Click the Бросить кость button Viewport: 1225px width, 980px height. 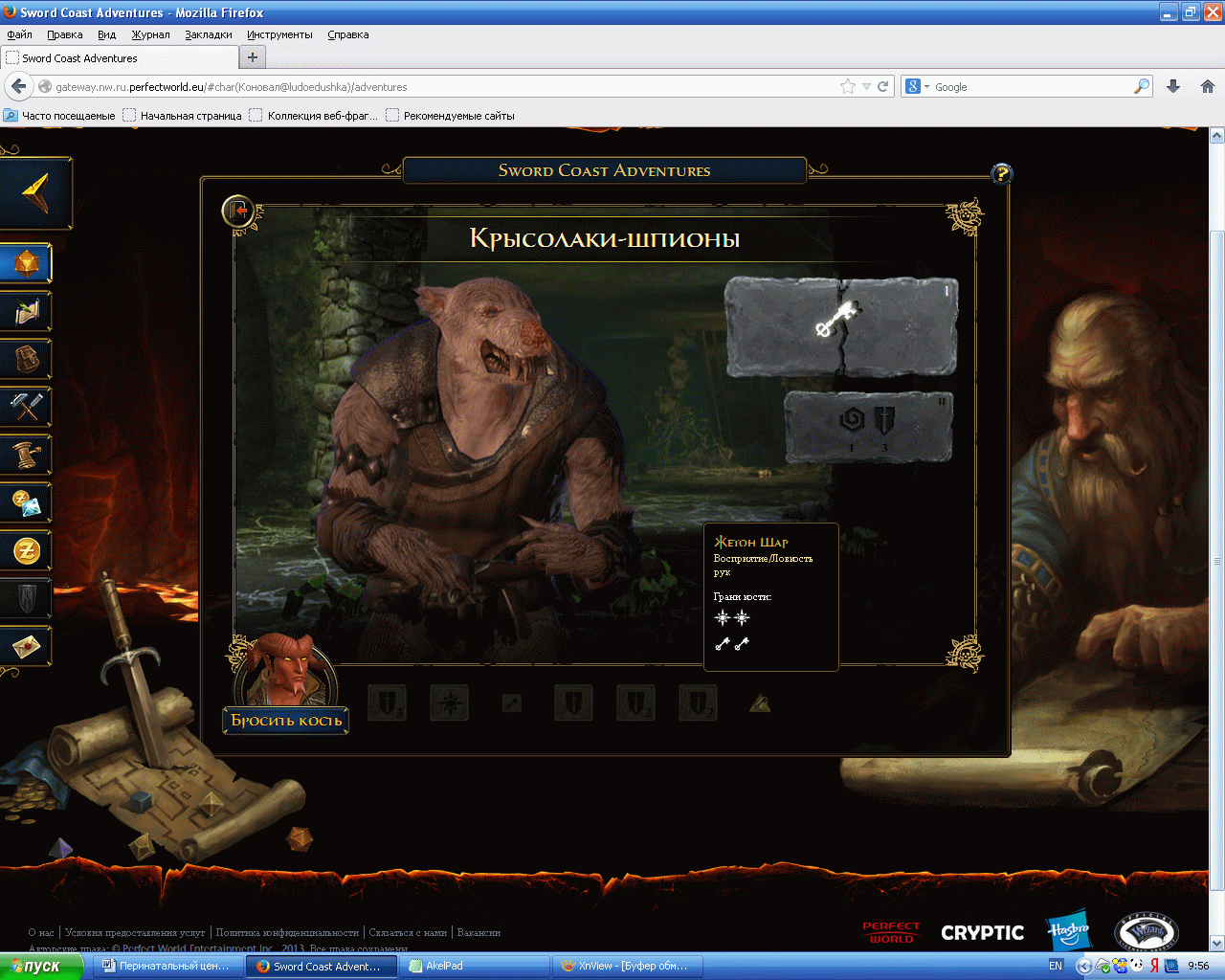pos(286,721)
